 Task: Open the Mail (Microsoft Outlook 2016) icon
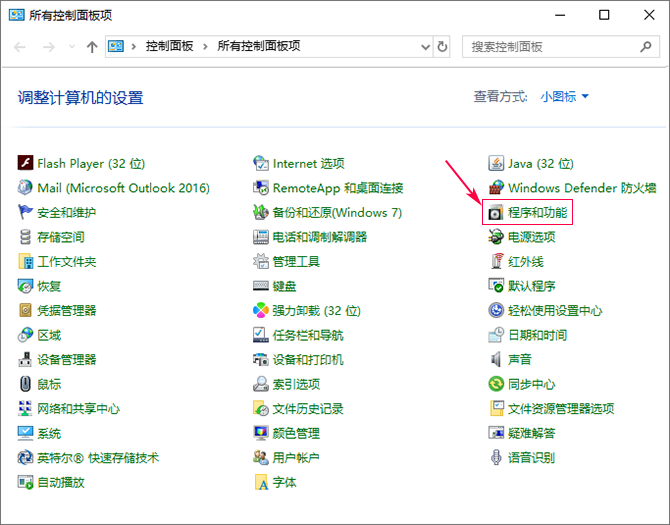click(x=25, y=188)
